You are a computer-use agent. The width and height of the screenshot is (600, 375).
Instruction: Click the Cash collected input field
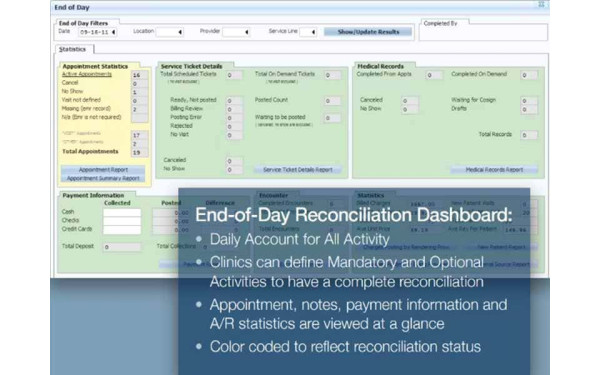[x=122, y=212]
